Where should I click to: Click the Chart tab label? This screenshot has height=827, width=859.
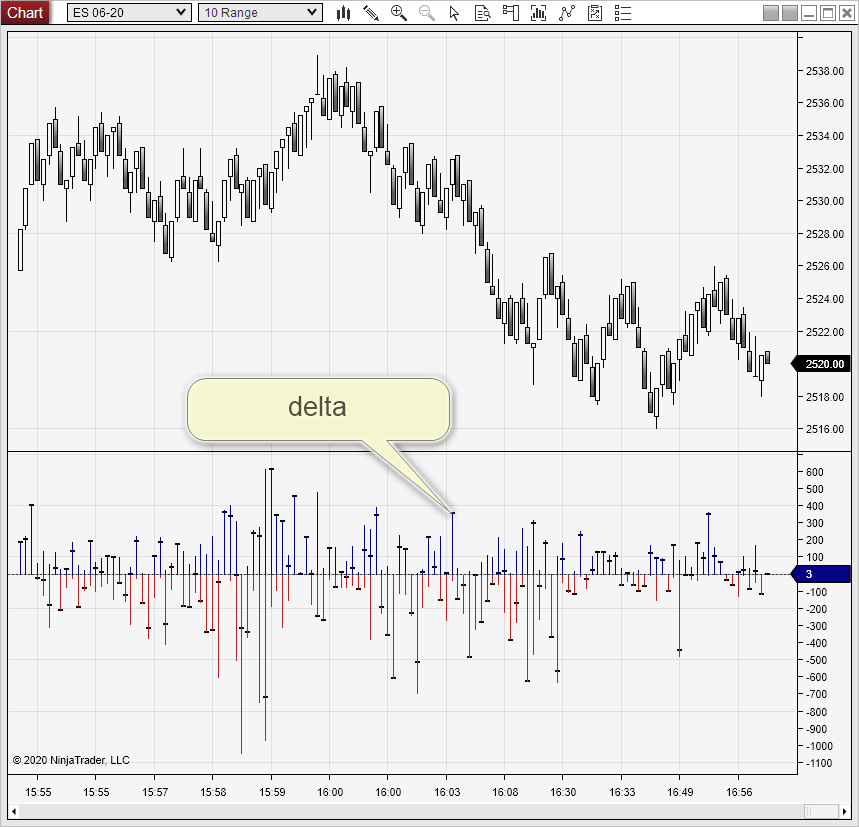pos(25,12)
